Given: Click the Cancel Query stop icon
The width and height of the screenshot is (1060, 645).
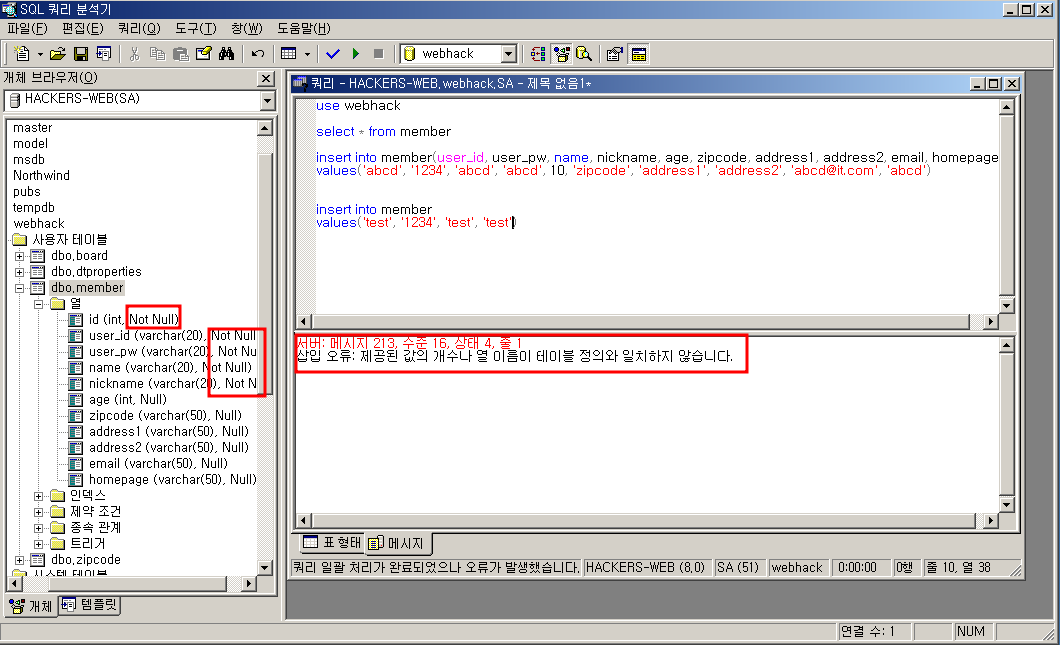Looking at the screenshot, I should [379, 54].
